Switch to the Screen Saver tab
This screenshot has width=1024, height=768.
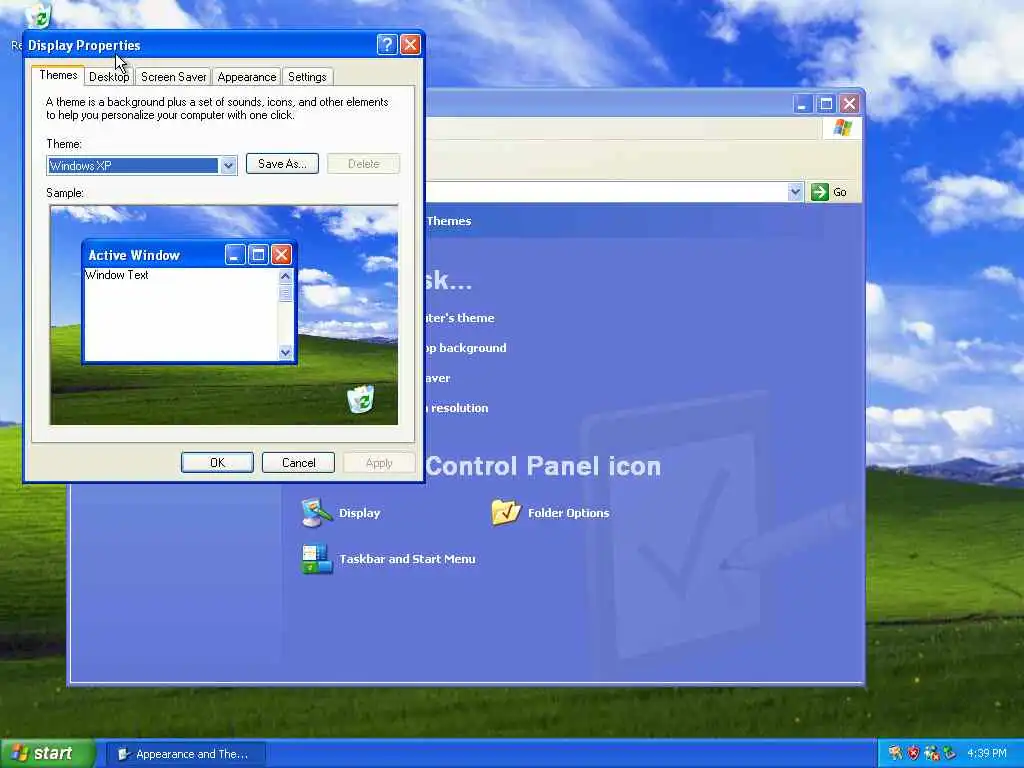pyautogui.click(x=174, y=76)
